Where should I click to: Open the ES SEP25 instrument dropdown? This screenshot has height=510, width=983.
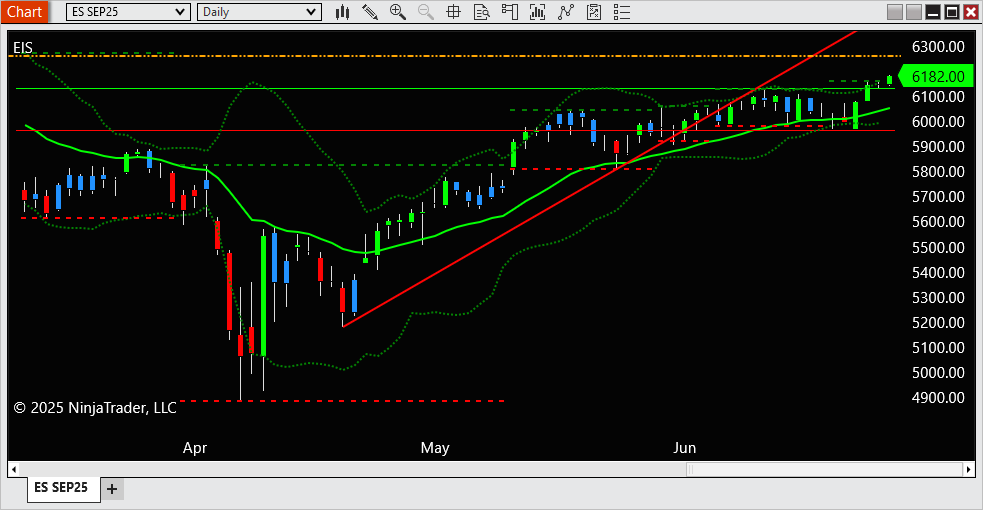(x=129, y=12)
